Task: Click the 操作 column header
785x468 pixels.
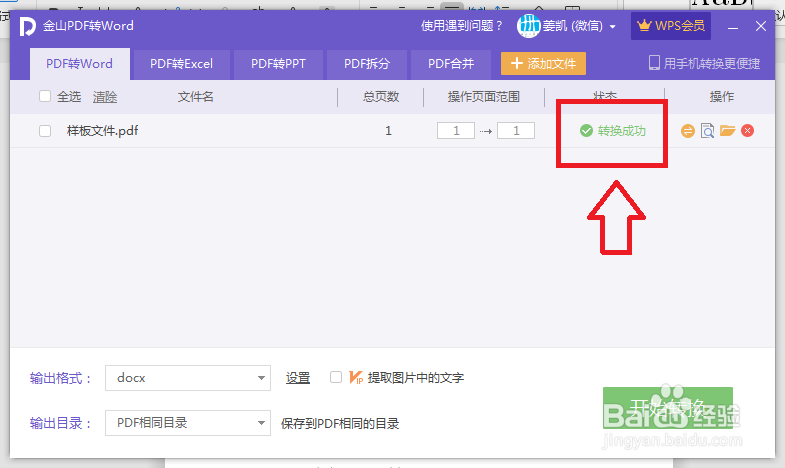Action: [x=721, y=96]
